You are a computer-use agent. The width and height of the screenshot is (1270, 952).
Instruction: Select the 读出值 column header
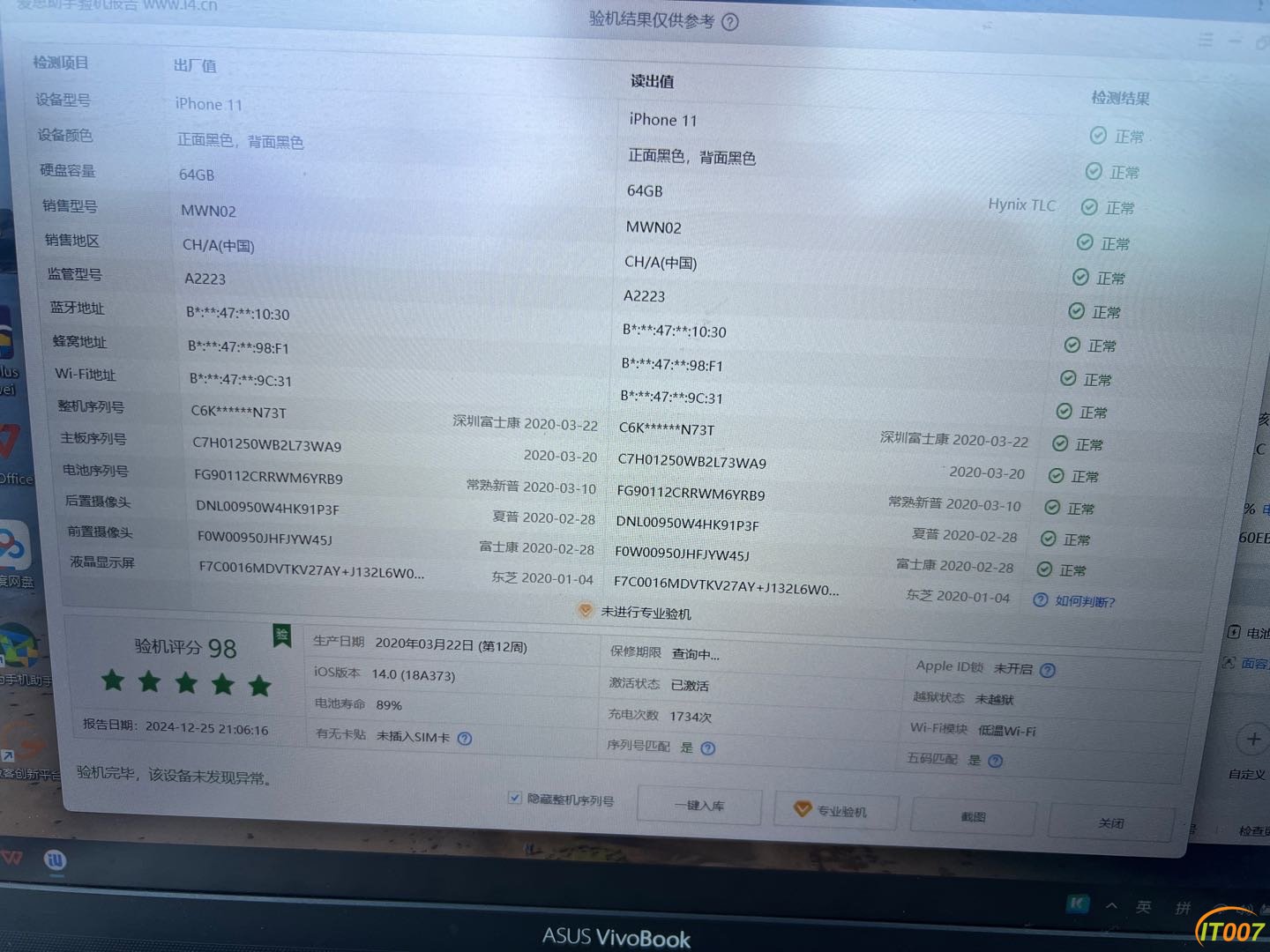652,81
